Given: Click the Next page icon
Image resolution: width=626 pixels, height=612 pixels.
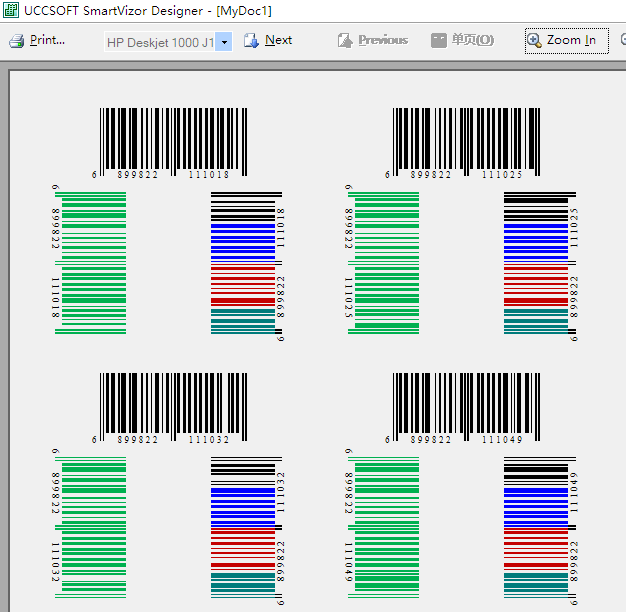Looking at the screenshot, I should click(x=251, y=41).
